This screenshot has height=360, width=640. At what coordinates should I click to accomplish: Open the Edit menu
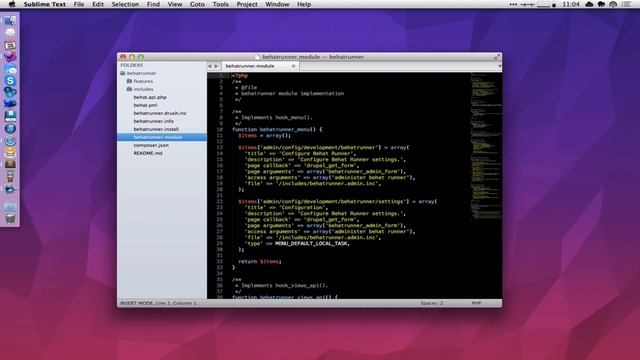[98, 4]
